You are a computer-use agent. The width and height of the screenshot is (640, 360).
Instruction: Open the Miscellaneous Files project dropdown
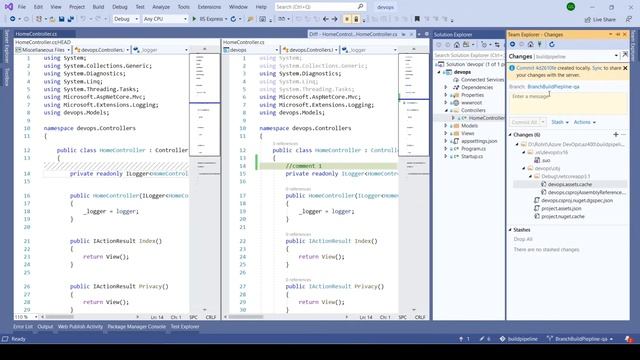tap(42, 50)
